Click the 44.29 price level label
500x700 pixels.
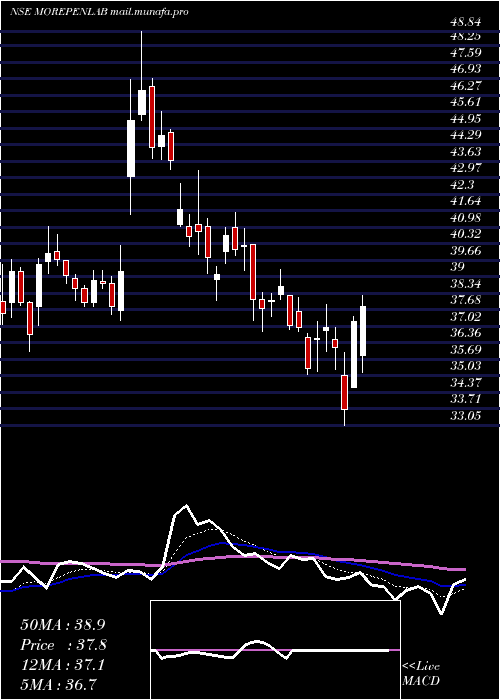coord(465,135)
